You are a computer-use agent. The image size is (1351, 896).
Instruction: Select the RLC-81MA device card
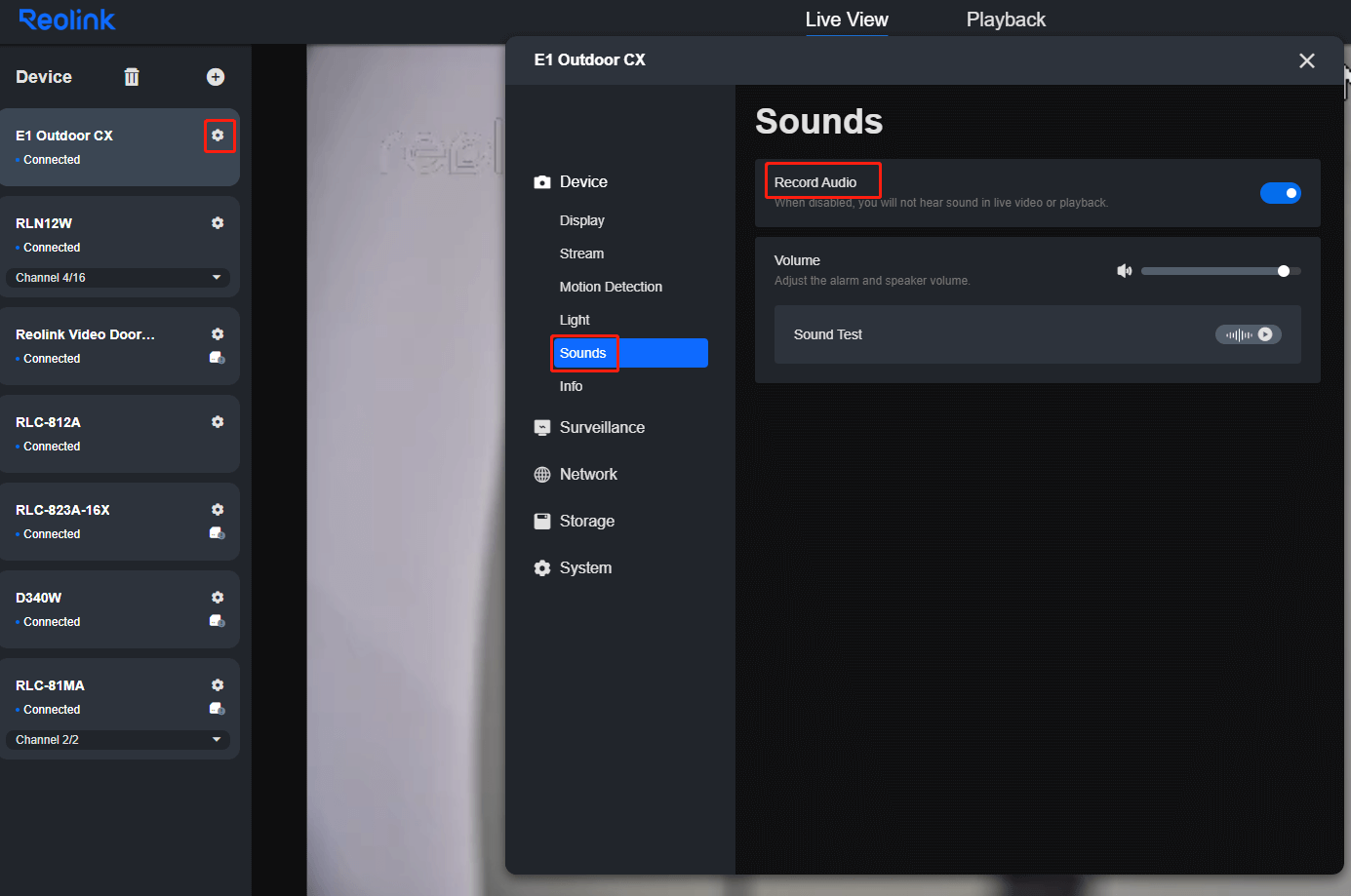[120, 709]
